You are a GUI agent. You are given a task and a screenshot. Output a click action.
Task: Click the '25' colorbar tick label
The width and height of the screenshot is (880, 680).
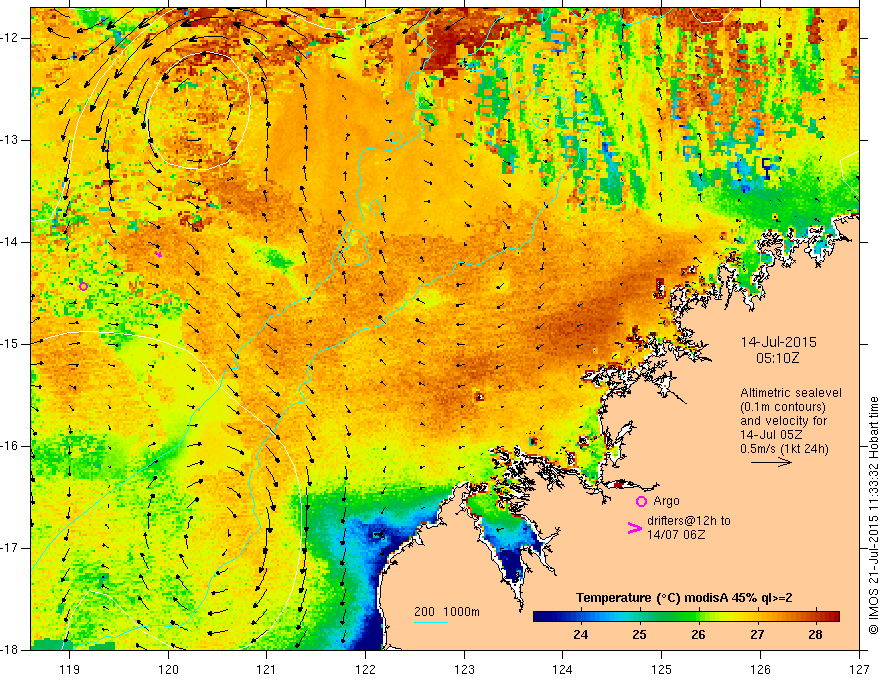pyautogui.click(x=639, y=635)
